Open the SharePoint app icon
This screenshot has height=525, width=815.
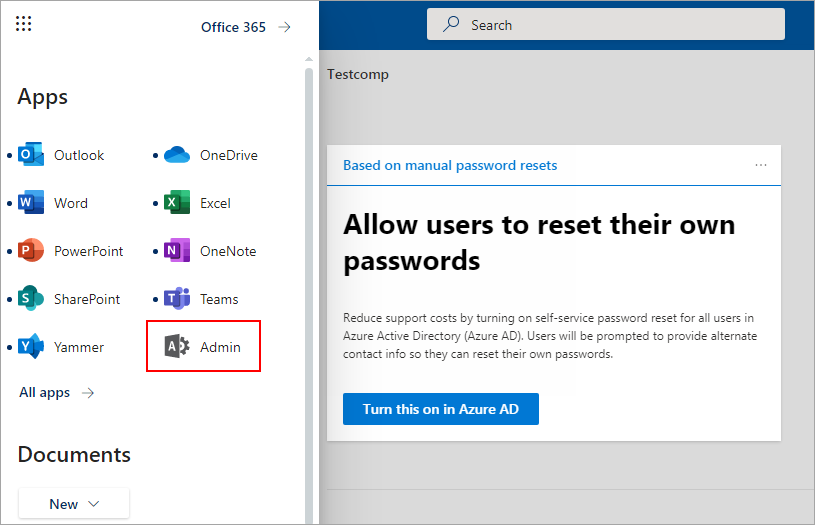(x=32, y=299)
